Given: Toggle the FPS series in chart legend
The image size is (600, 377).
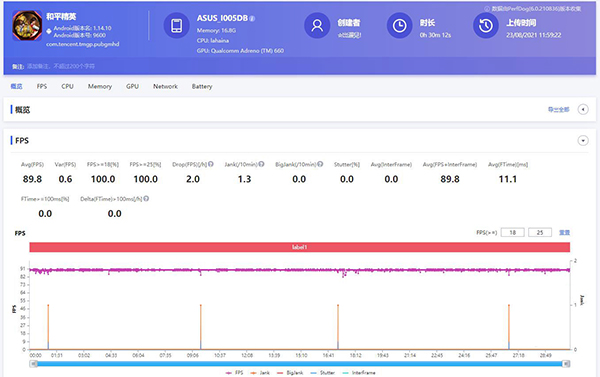Looking at the screenshot, I should click(x=235, y=372).
